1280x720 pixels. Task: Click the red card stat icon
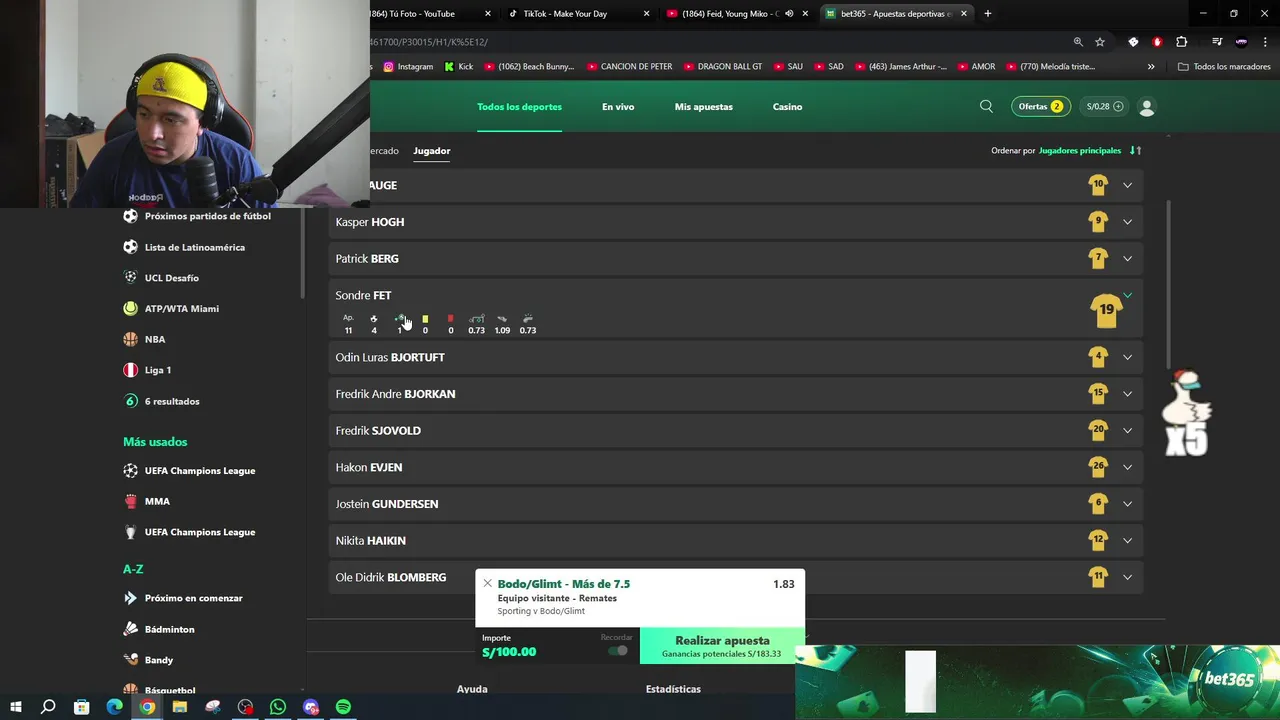tap(450, 319)
